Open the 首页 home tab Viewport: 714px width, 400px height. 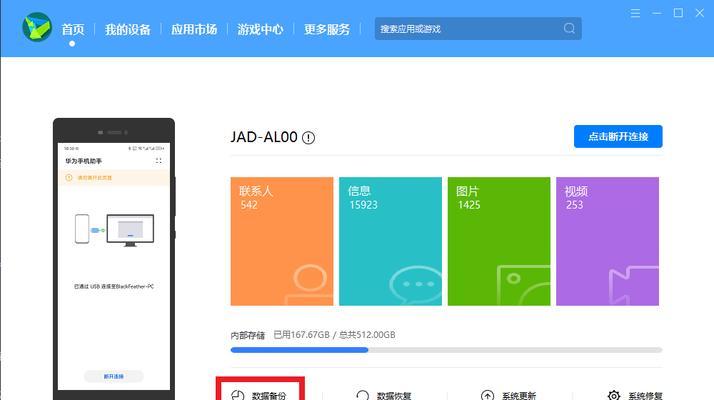pos(73,30)
